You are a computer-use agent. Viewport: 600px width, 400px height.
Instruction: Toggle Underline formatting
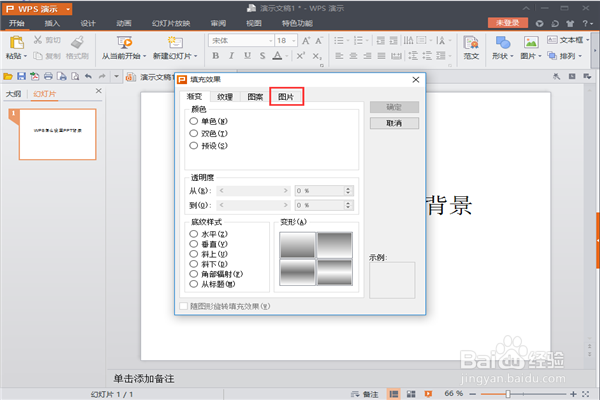[247, 56]
